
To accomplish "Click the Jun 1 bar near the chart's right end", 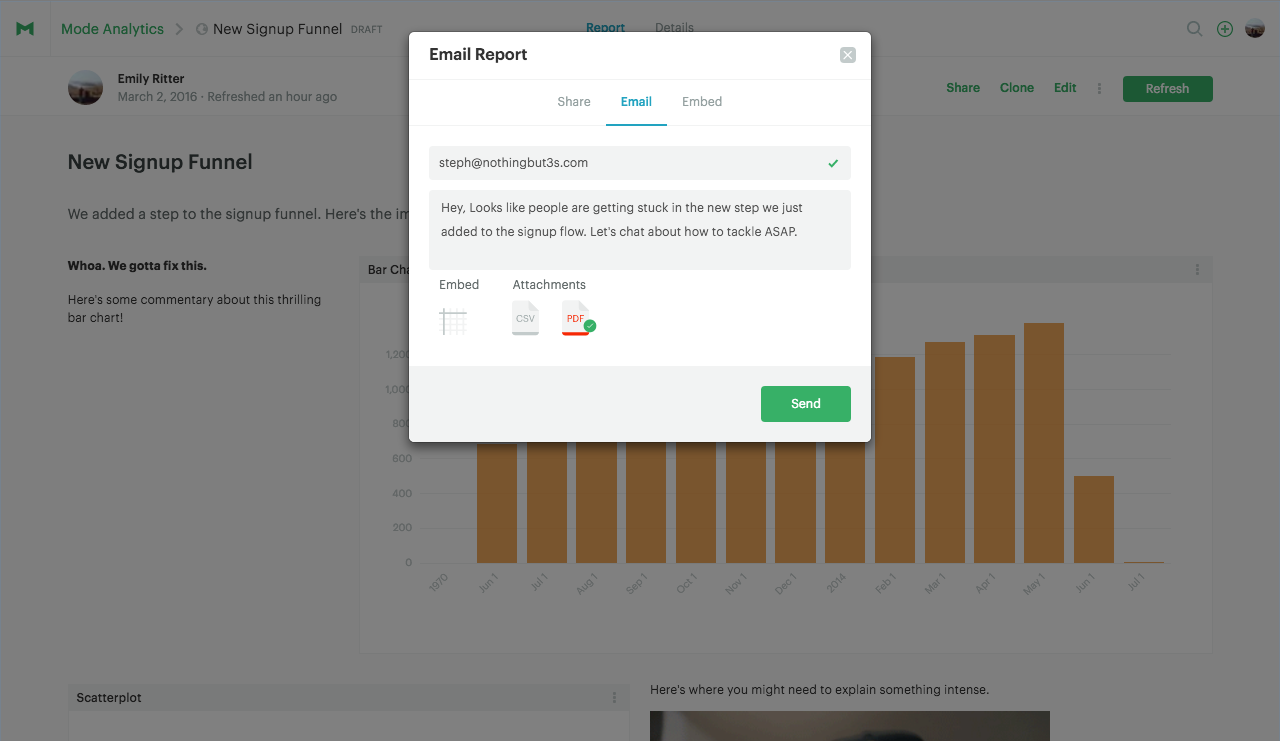I will click(x=1094, y=519).
